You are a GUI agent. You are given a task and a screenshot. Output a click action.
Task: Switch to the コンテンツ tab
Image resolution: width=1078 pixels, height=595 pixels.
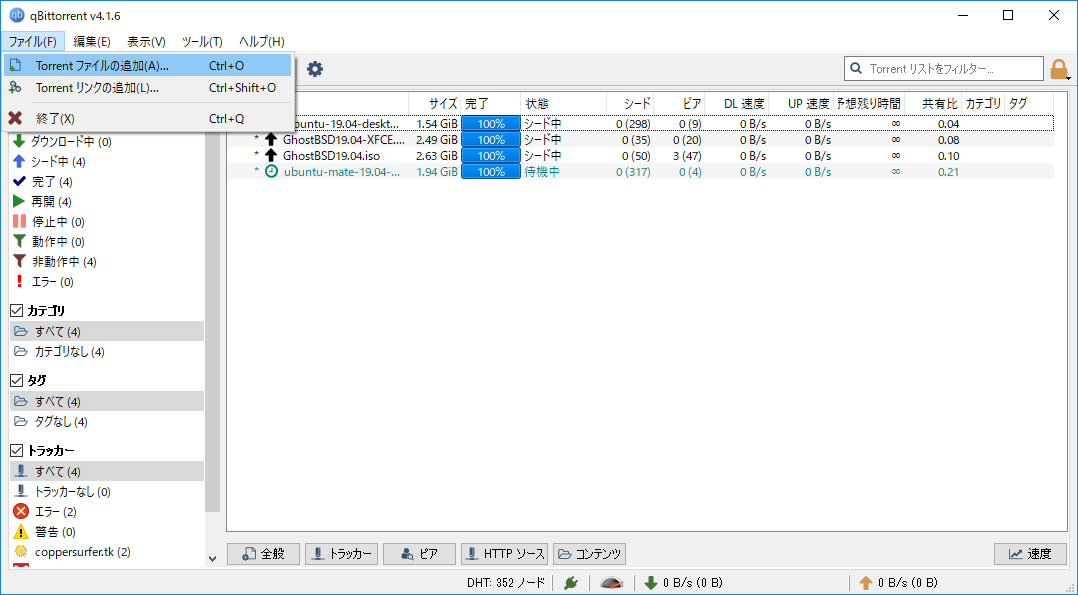(589, 554)
